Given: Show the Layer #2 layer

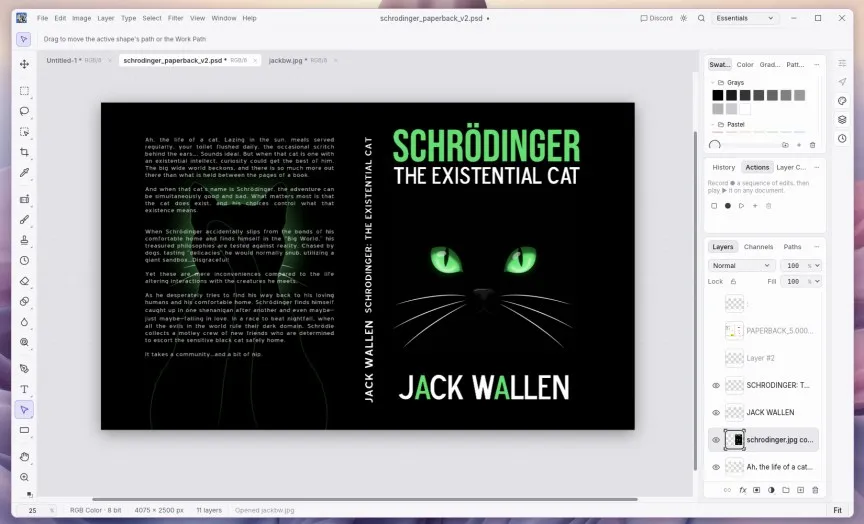Looking at the screenshot, I should (x=716, y=358).
